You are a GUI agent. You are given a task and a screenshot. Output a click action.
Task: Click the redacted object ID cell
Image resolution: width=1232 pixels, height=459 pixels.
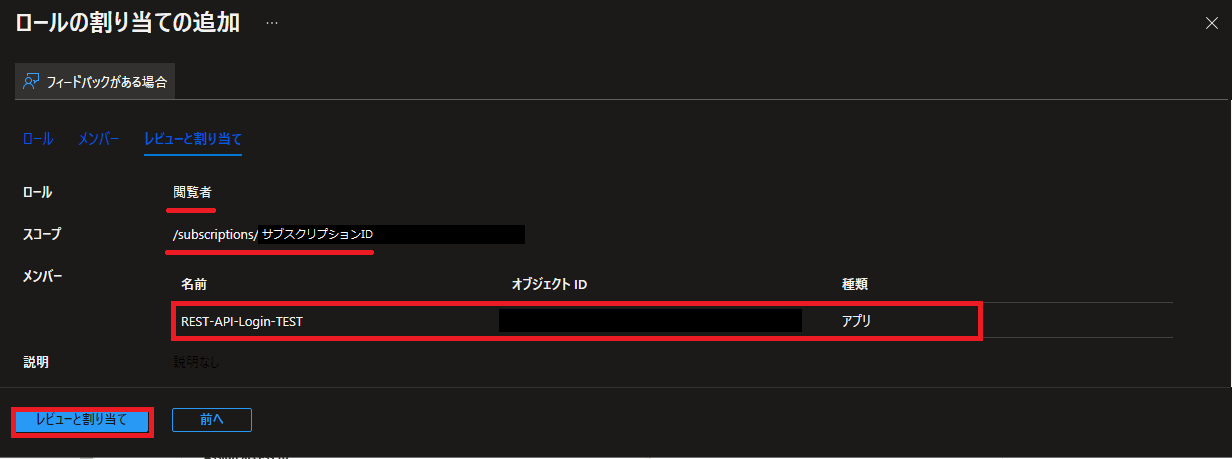pos(650,320)
